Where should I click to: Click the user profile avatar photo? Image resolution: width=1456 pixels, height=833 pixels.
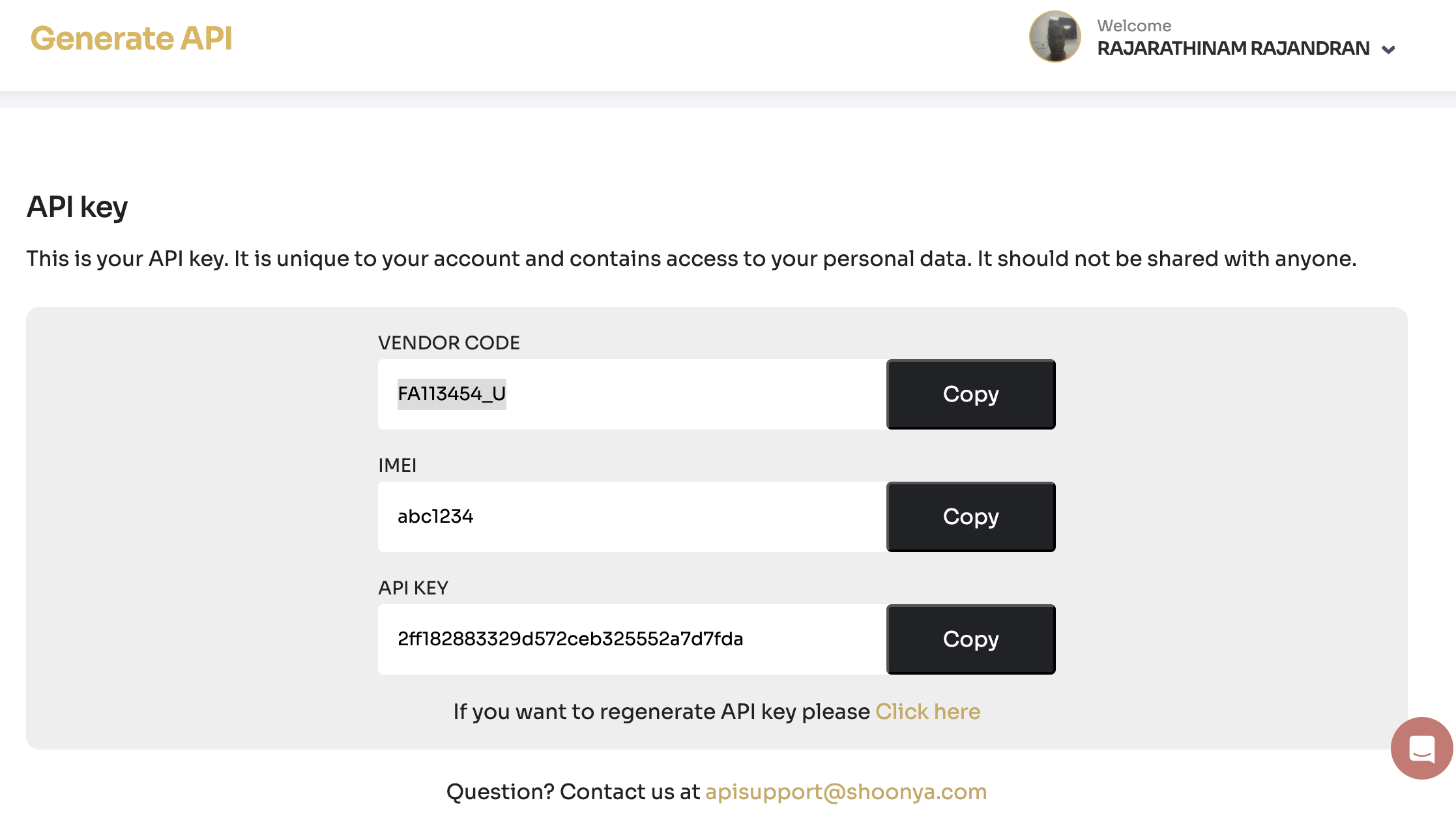pyautogui.click(x=1055, y=37)
